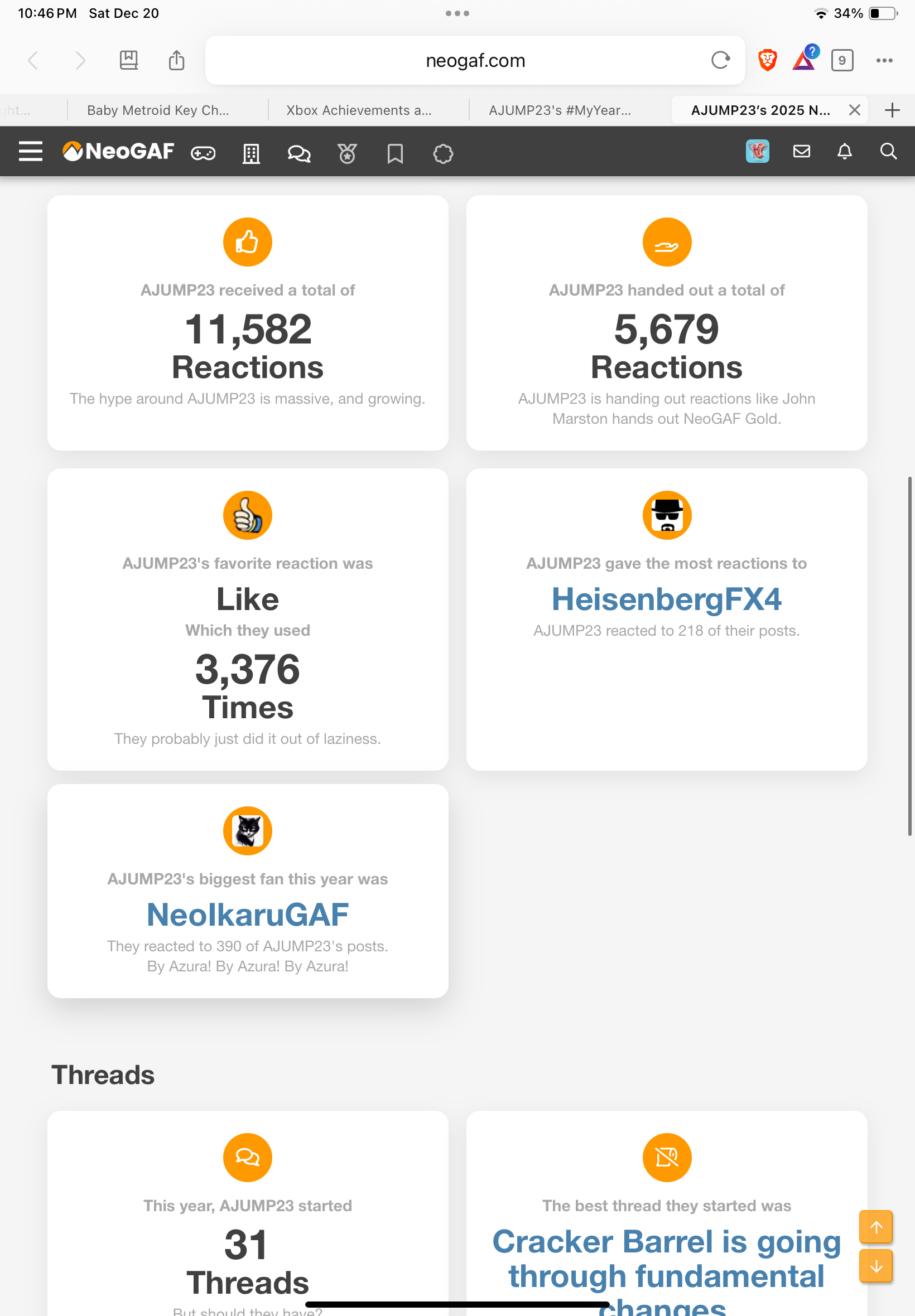The image size is (915, 1316).
Task: Open the forum discussions chat bubbles icon
Action: pos(298,153)
